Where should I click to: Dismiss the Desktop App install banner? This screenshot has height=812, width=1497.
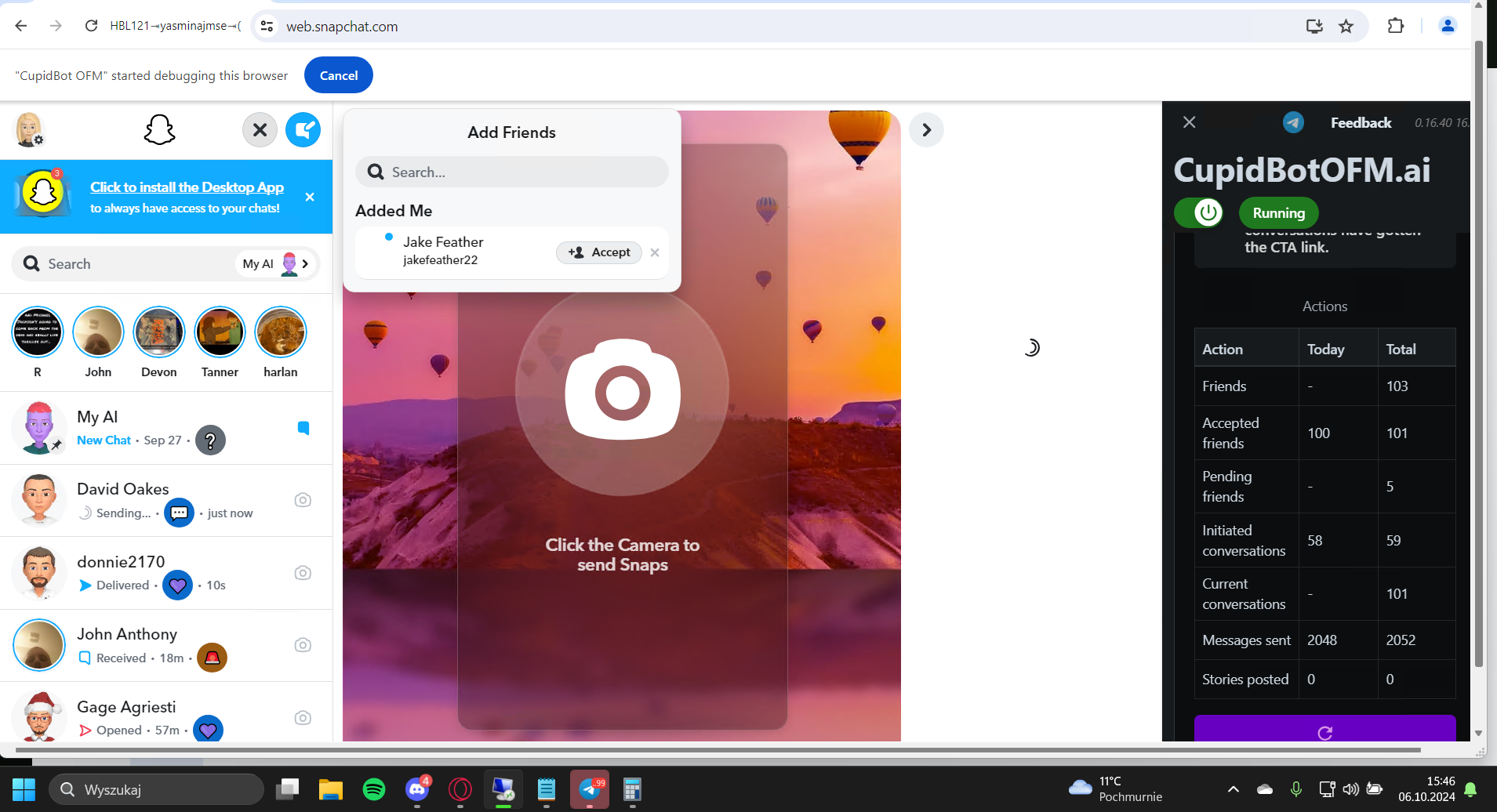coord(310,197)
